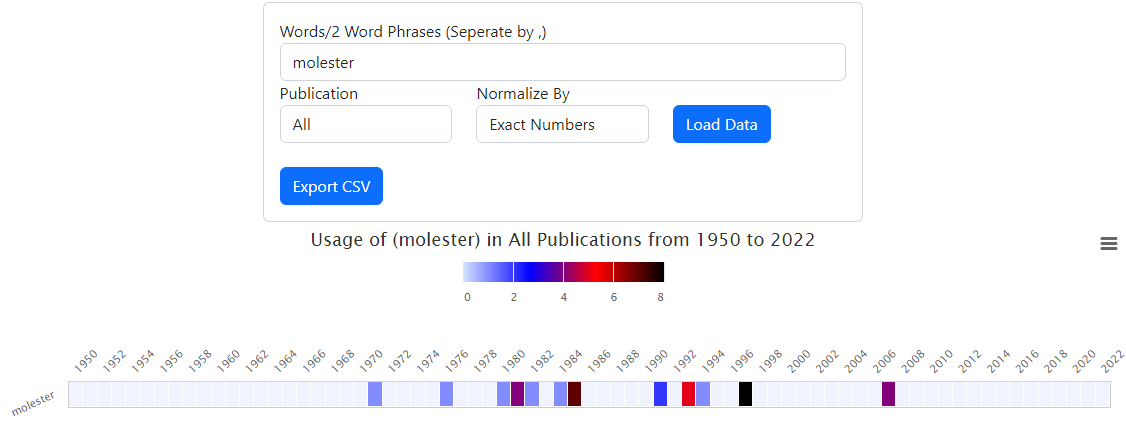1126x440 pixels.
Task: Select the purple 1980 heatmap cell
Action: click(518, 394)
